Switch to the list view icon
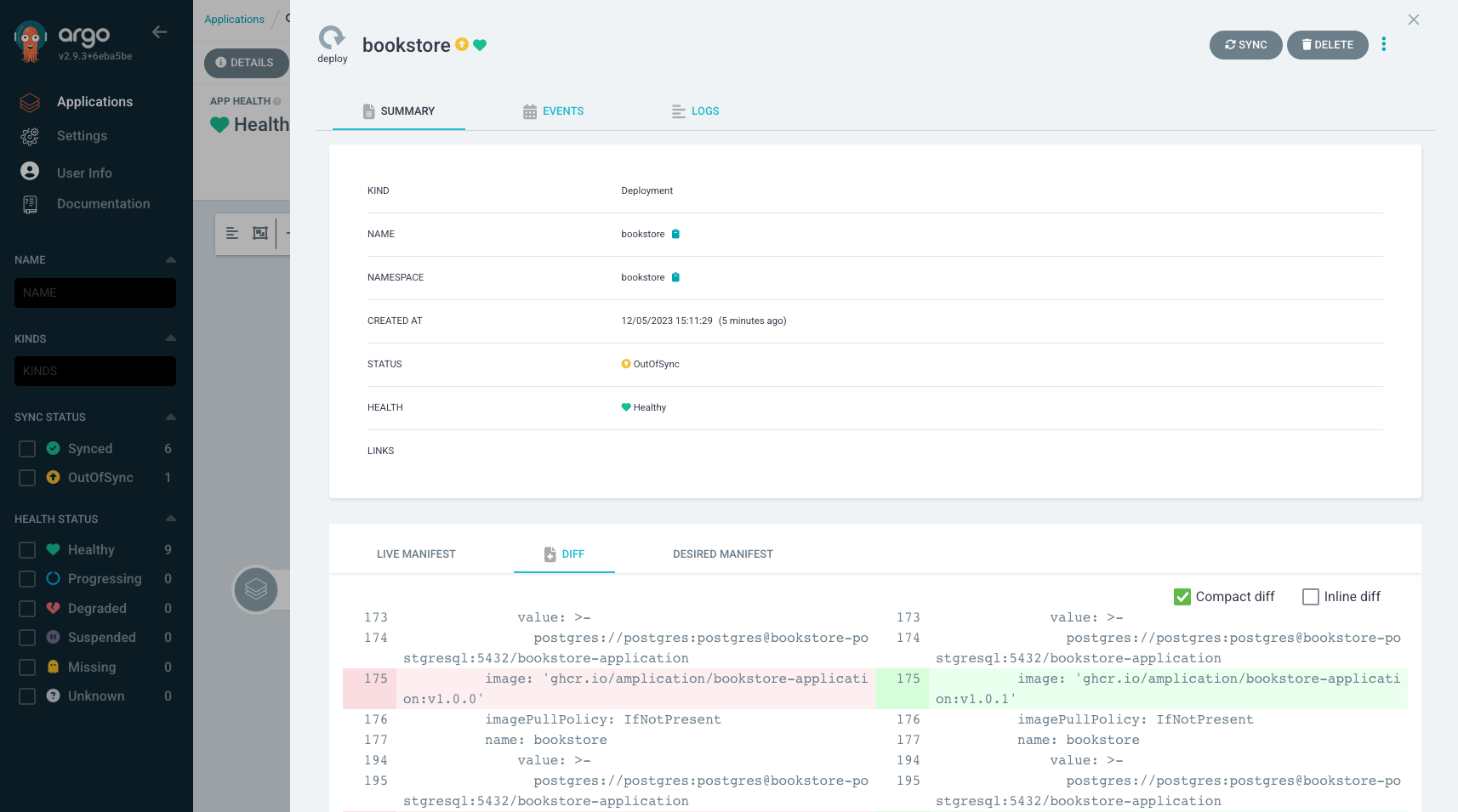The width and height of the screenshot is (1458, 812). pos(232,233)
